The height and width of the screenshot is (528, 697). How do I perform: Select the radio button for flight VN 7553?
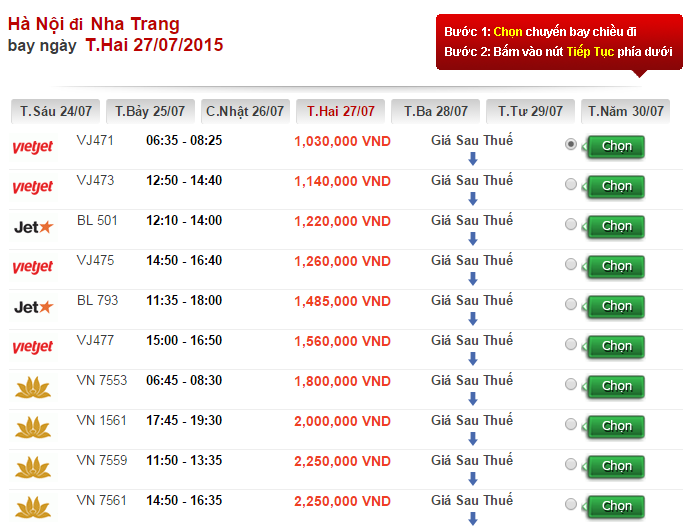[571, 385]
